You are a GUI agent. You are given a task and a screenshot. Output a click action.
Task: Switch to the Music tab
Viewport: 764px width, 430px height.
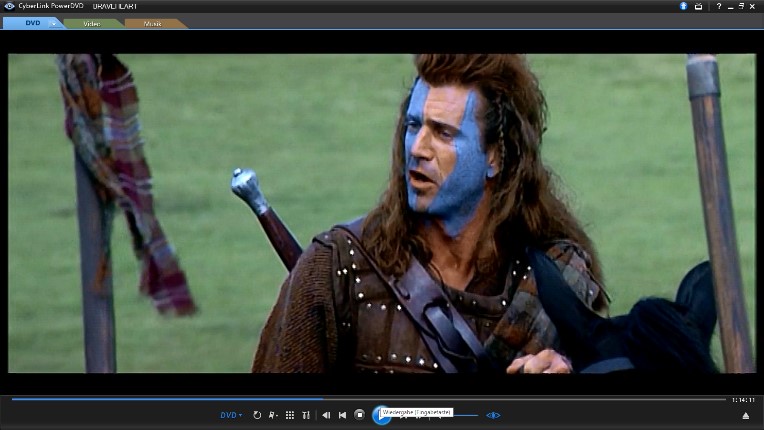click(x=152, y=23)
